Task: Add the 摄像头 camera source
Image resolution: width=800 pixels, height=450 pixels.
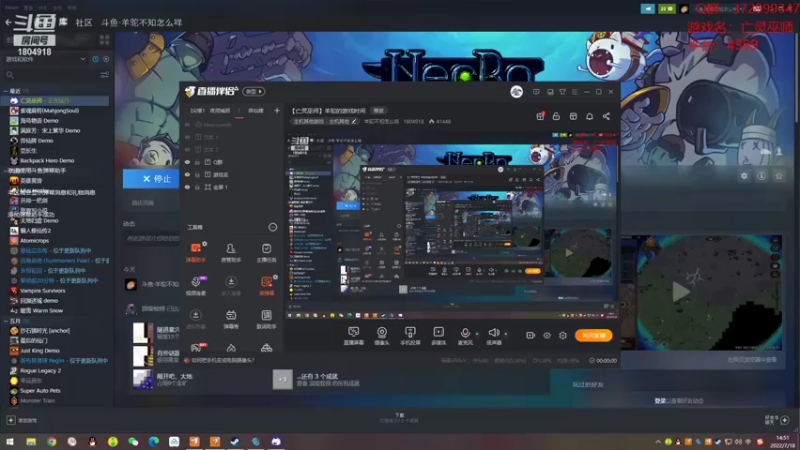Action: click(x=382, y=336)
